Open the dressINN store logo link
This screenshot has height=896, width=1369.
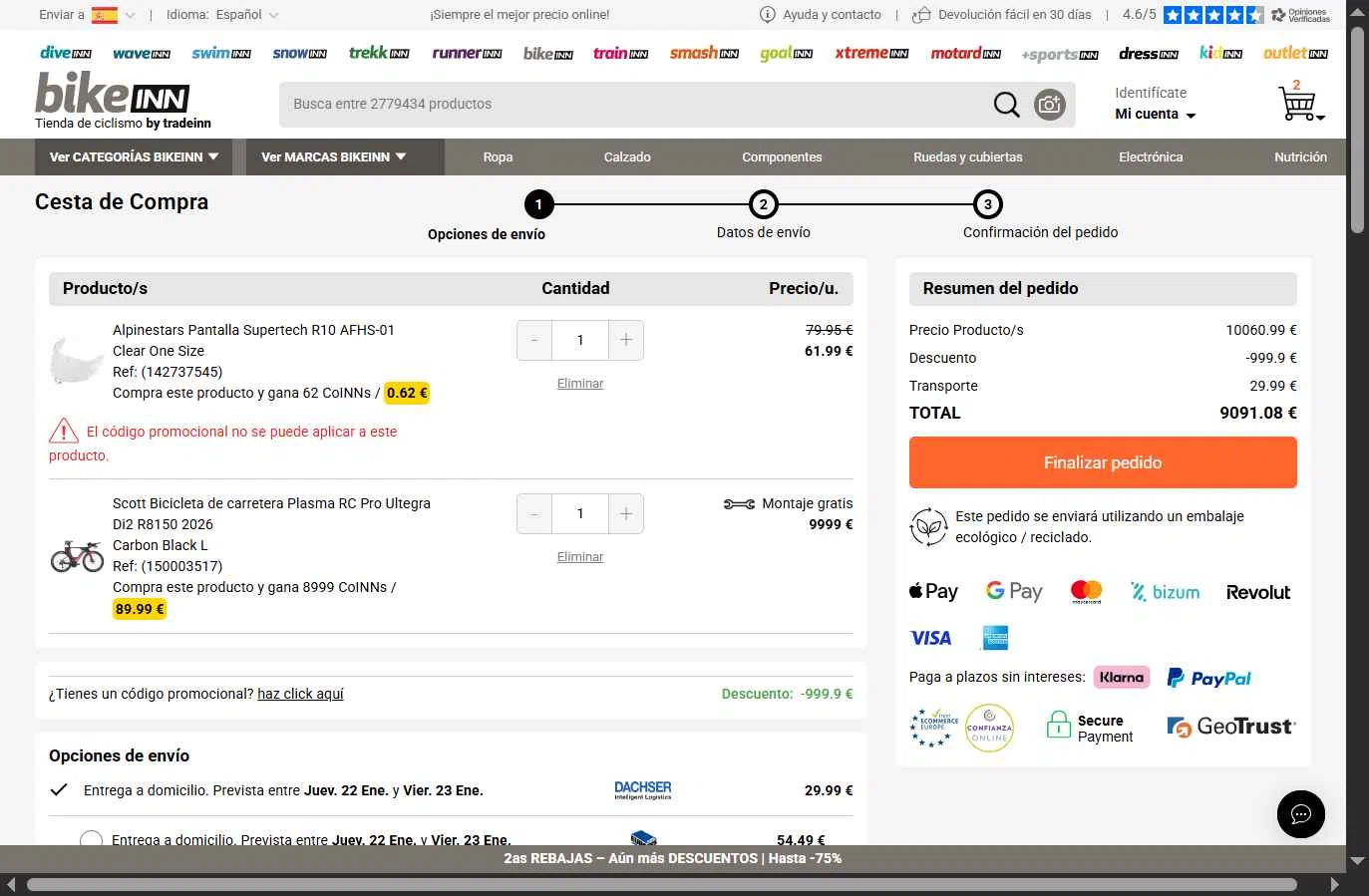point(1149,53)
